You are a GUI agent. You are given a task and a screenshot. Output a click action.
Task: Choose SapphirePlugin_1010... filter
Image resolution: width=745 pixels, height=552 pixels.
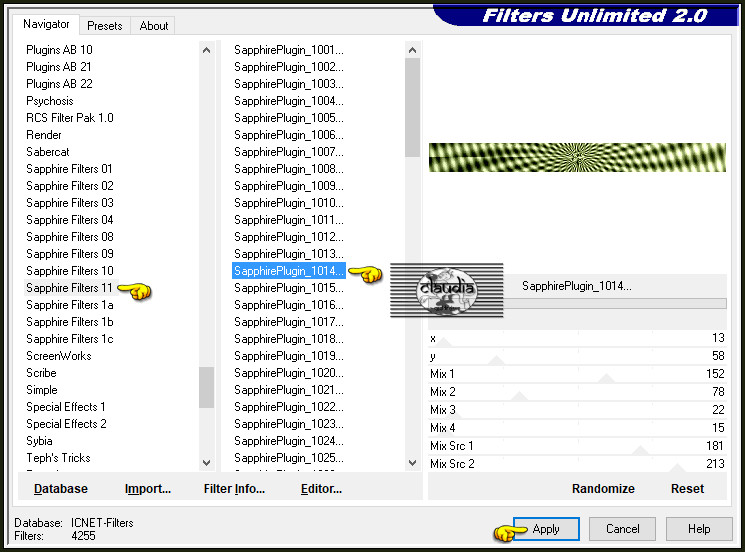click(x=289, y=203)
